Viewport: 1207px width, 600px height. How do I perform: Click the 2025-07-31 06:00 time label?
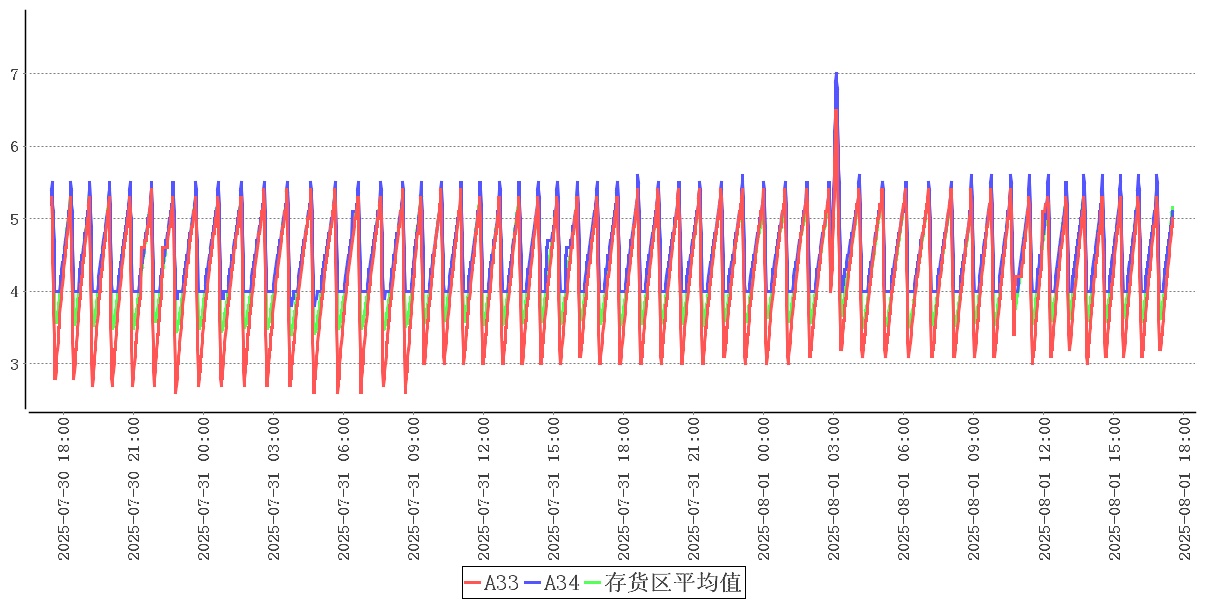tap(344, 489)
